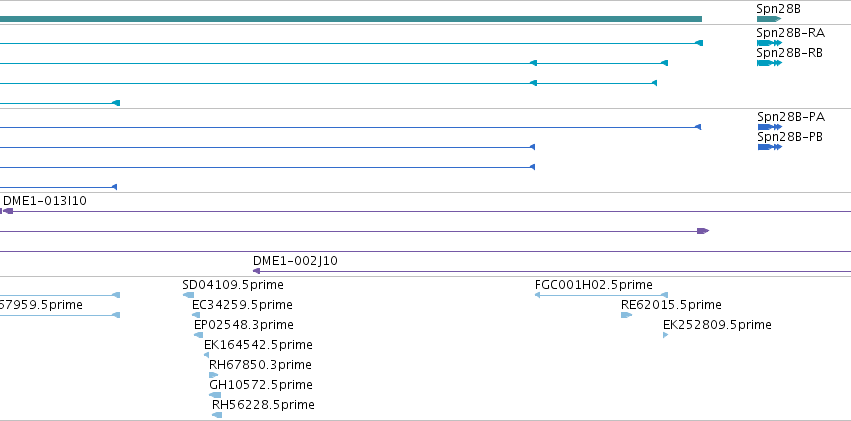The width and height of the screenshot is (851, 421).
Task: Select the DME1-002J10 clone label
Action: point(295,261)
